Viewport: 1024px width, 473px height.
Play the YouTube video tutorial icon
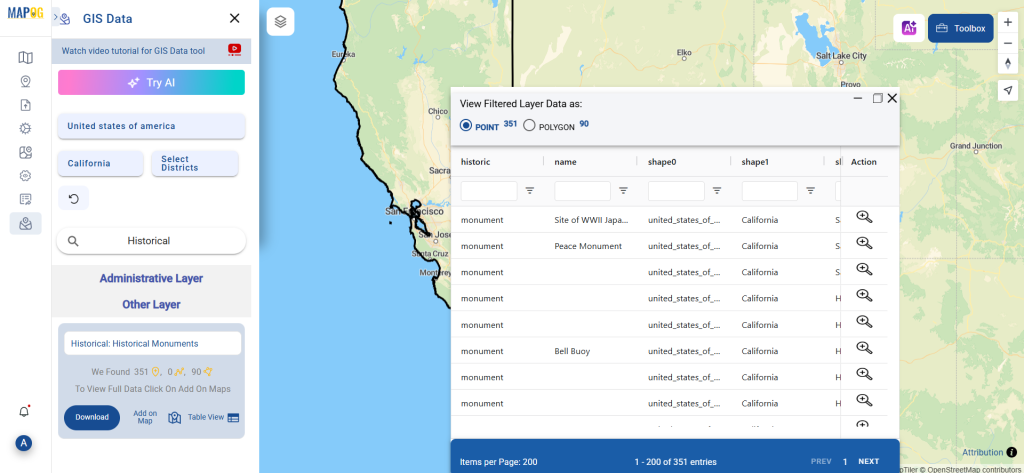235,49
